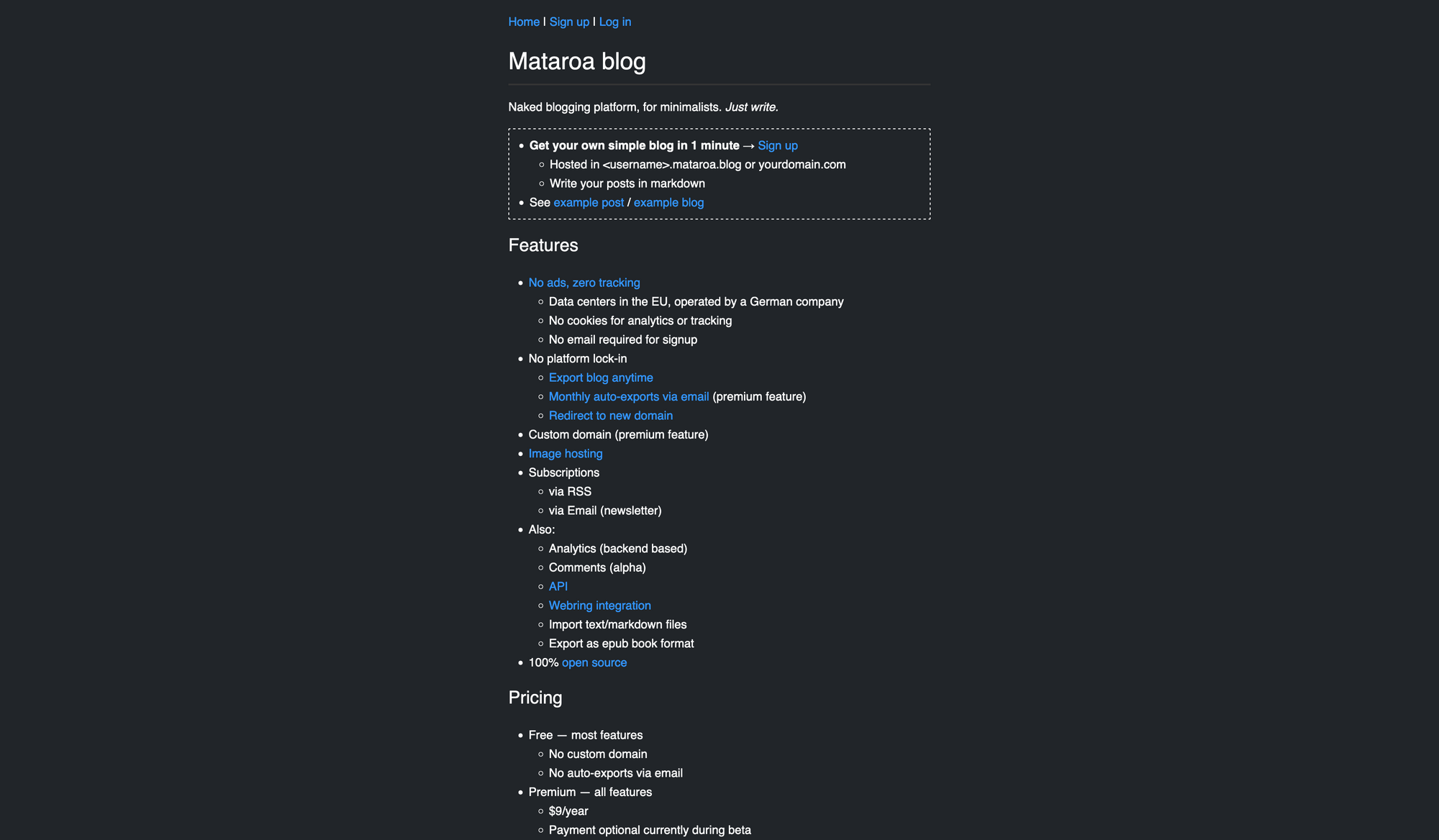The height and width of the screenshot is (840, 1439).
Task: Open the Image hosting link
Action: (x=565, y=454)
